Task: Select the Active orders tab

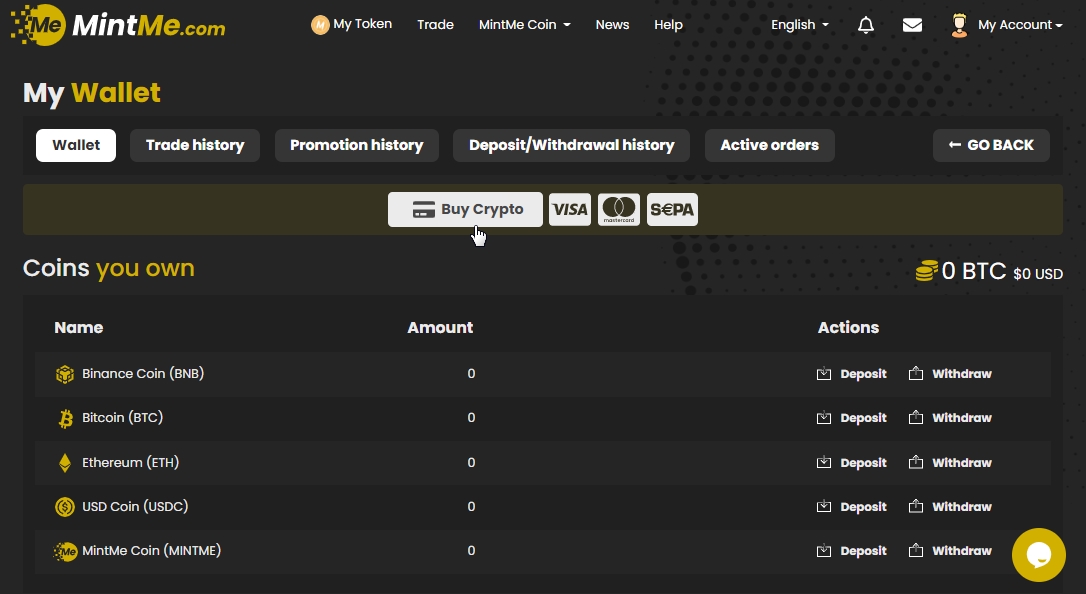Action: [769, 145]
